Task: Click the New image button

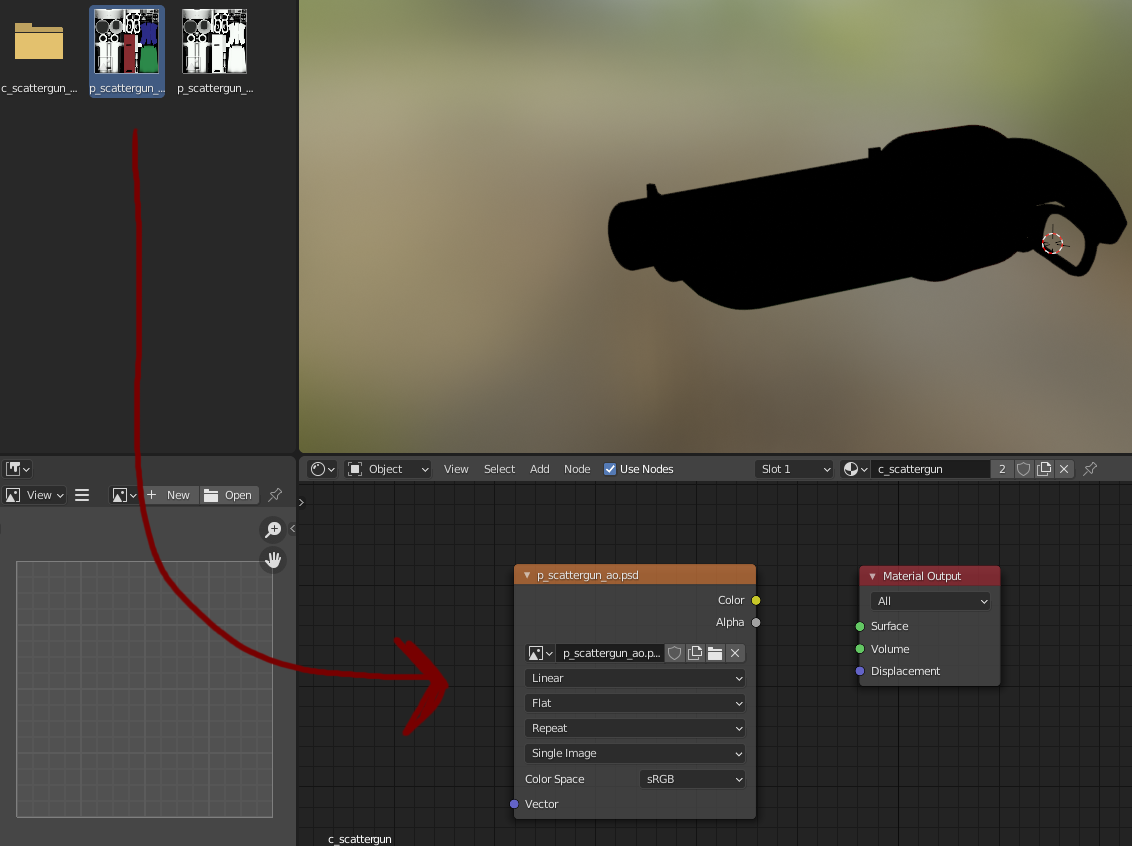Action: [170, 495]
